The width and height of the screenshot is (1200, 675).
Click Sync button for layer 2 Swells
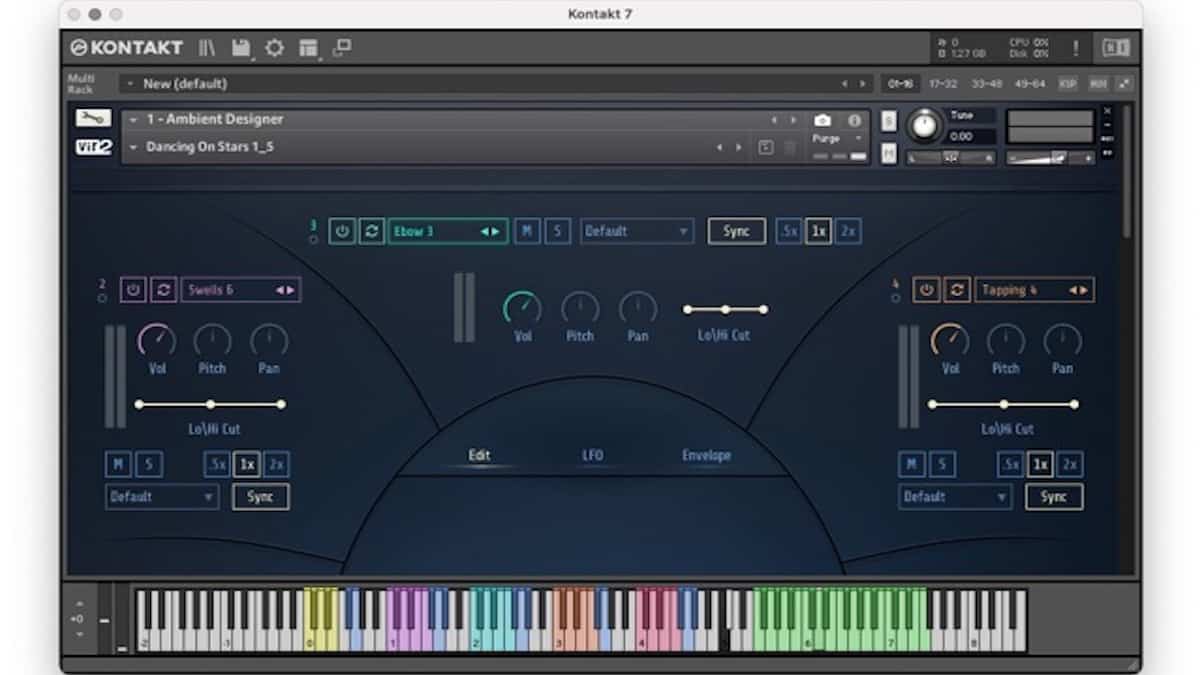coord(261,496)
